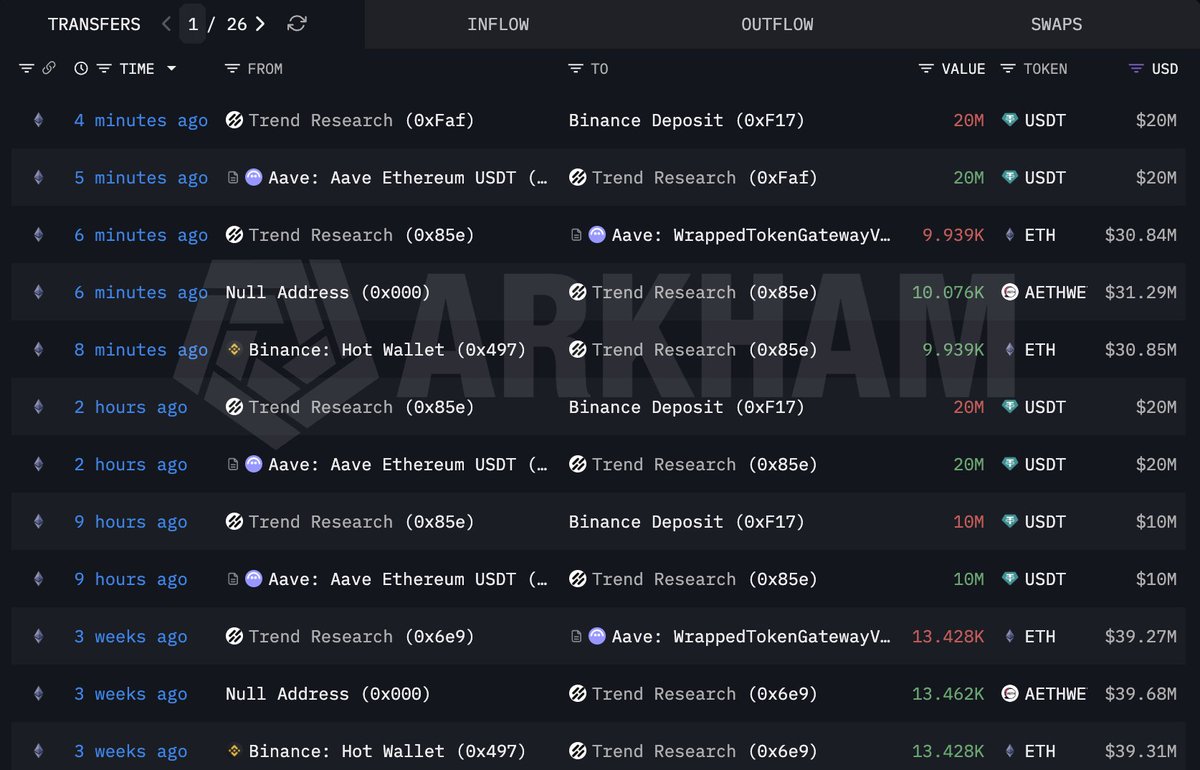Click ETH token icon in $39.31M row
Image resolution: width=1200 pixels, height=770 pixels.
1010,751
